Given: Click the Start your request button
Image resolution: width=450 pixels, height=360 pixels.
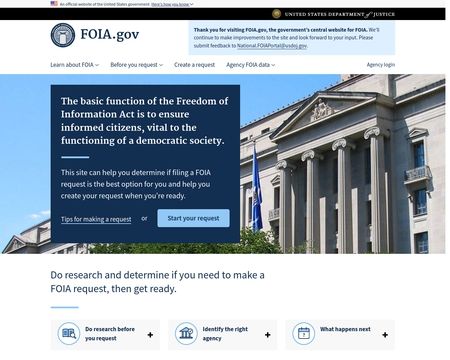Looking at the screenshot, I should (x=193, y=218).
